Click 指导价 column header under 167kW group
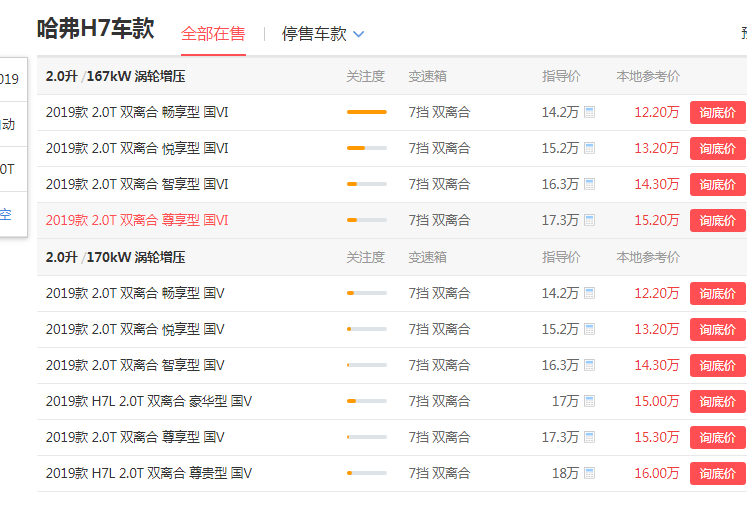 [561, 76]
